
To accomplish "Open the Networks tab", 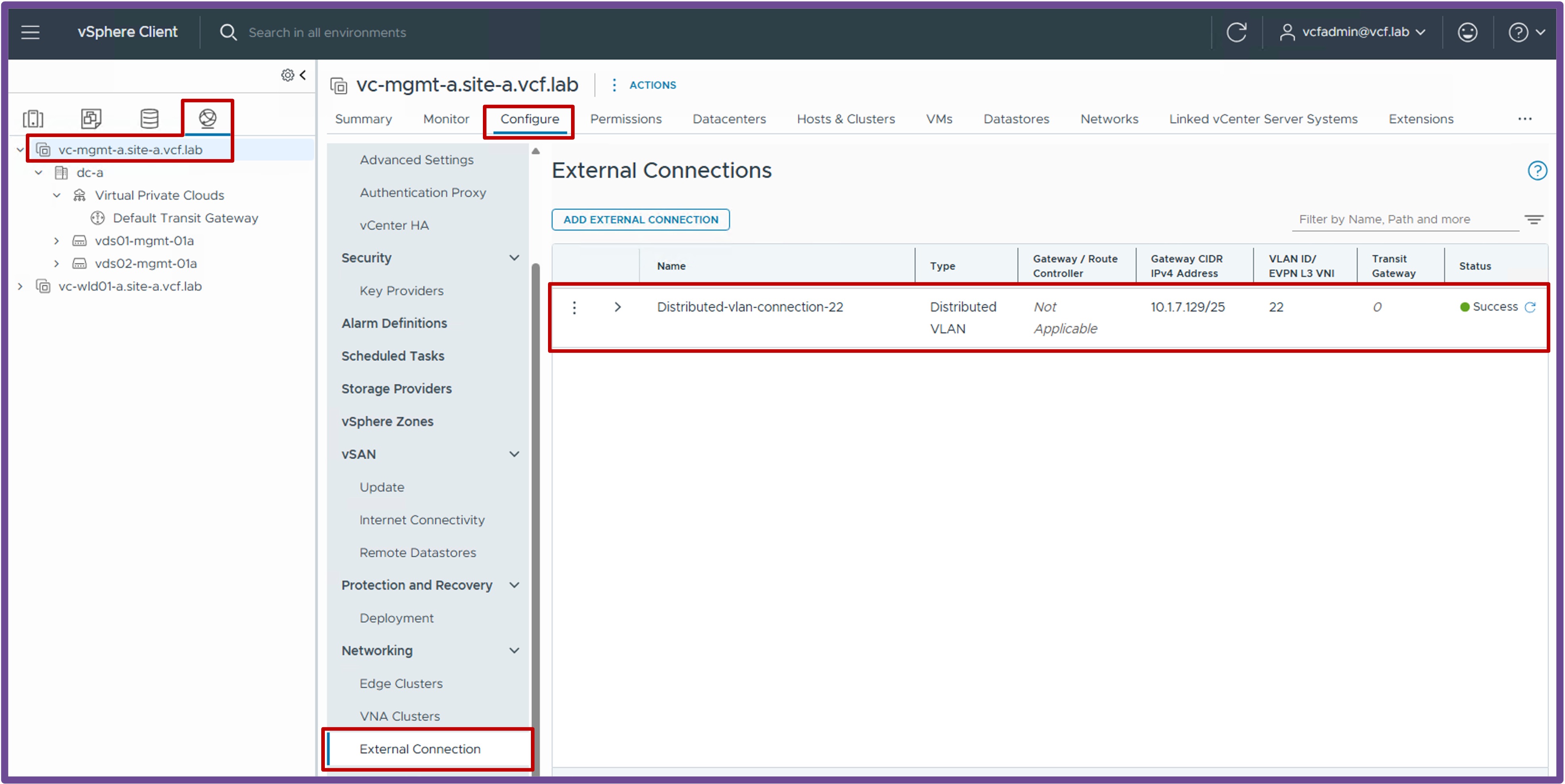I will (1110, 119).
